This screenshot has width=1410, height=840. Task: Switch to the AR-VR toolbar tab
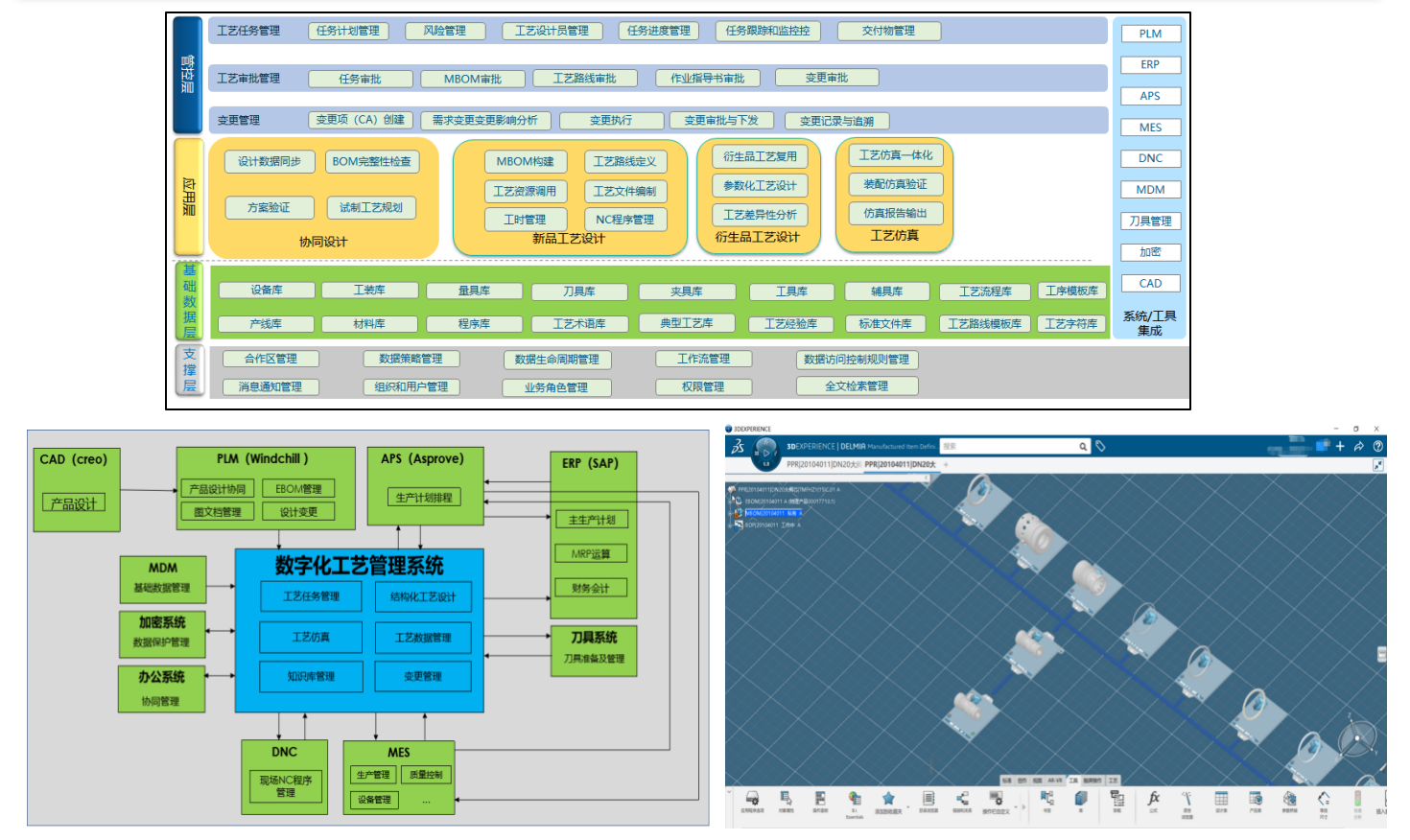click(x=1055, y=781)
